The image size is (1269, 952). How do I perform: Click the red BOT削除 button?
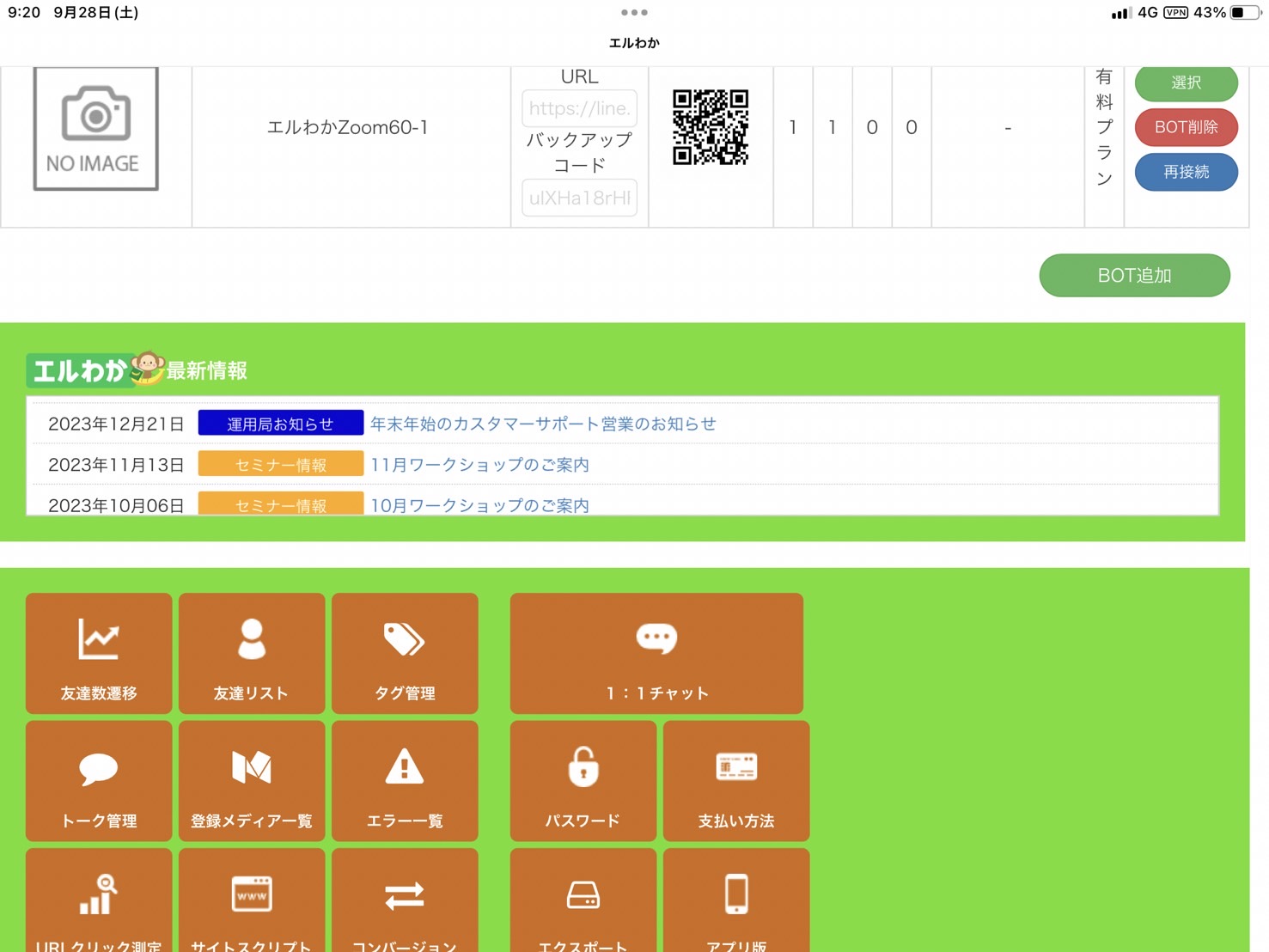pos(1187,127)
